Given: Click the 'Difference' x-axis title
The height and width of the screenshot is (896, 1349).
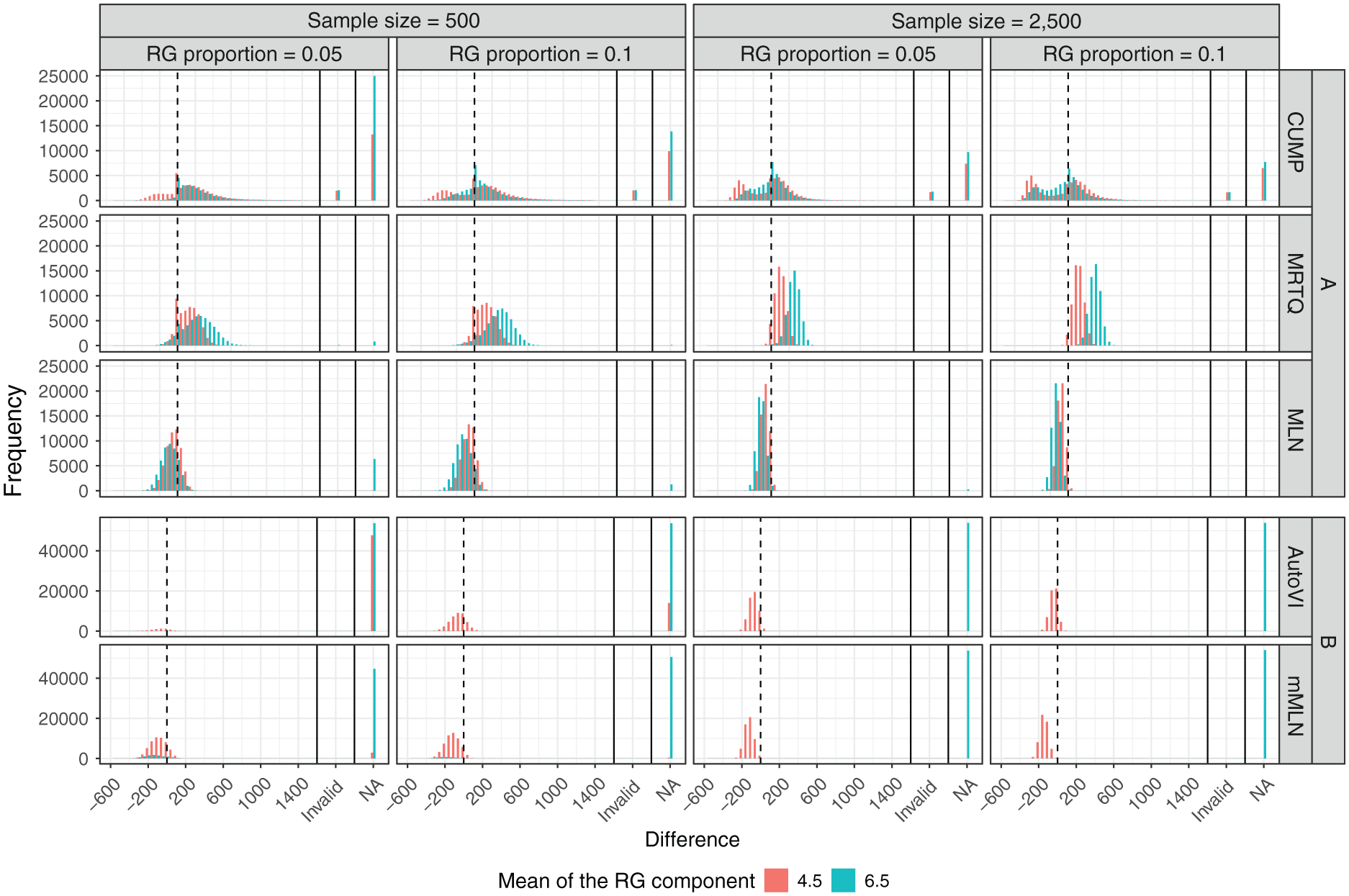Looking at the screenshot, I should (x=692, y=839).
